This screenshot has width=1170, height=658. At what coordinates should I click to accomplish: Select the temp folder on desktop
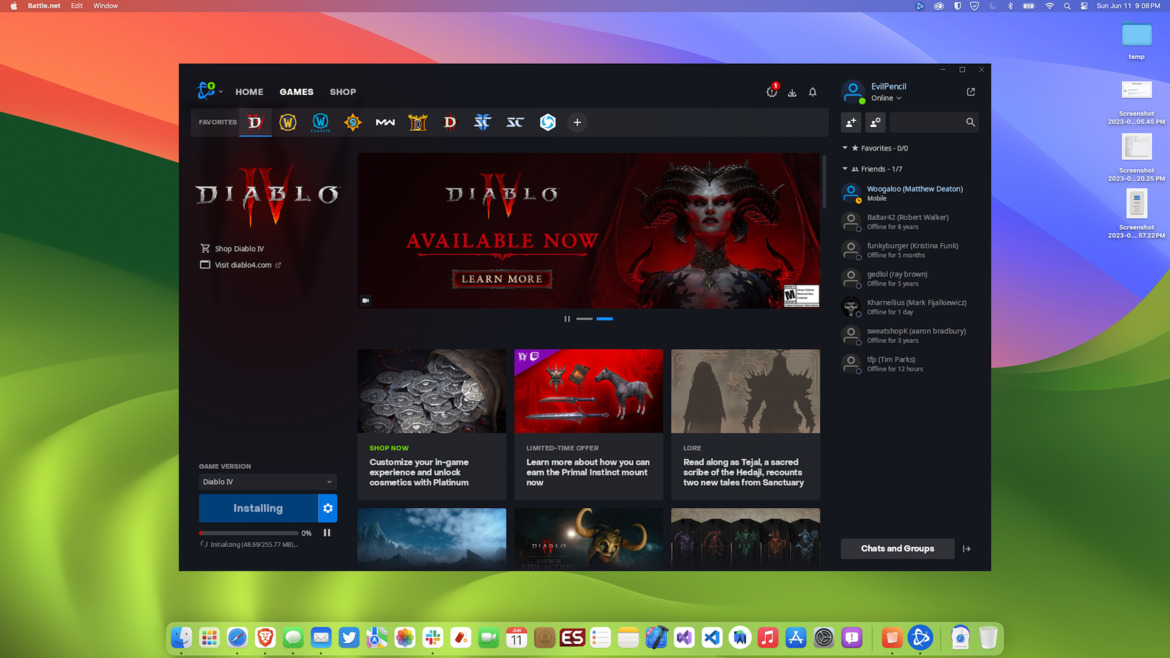pyautogui.click(x=1136, y=41)
